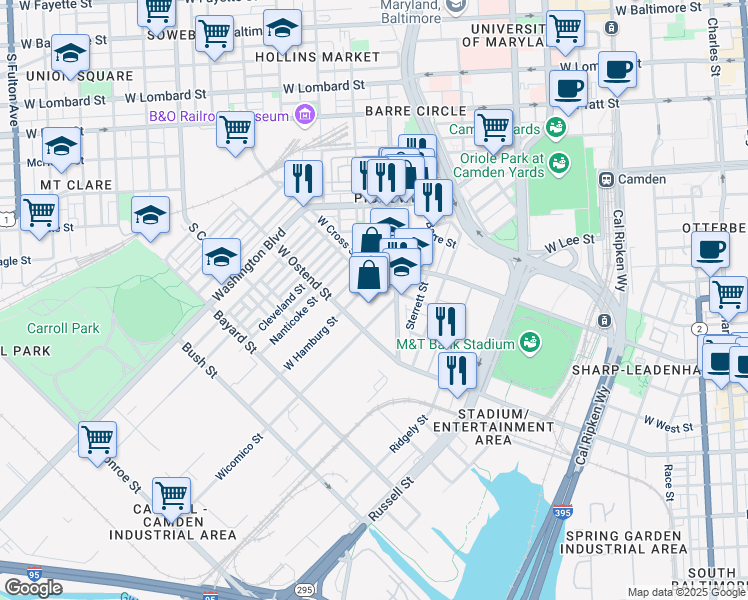748x600 pixels.
Task: Click the Interstate 395 highway shield
Action: pyautogui.click(x=562, y=512)
